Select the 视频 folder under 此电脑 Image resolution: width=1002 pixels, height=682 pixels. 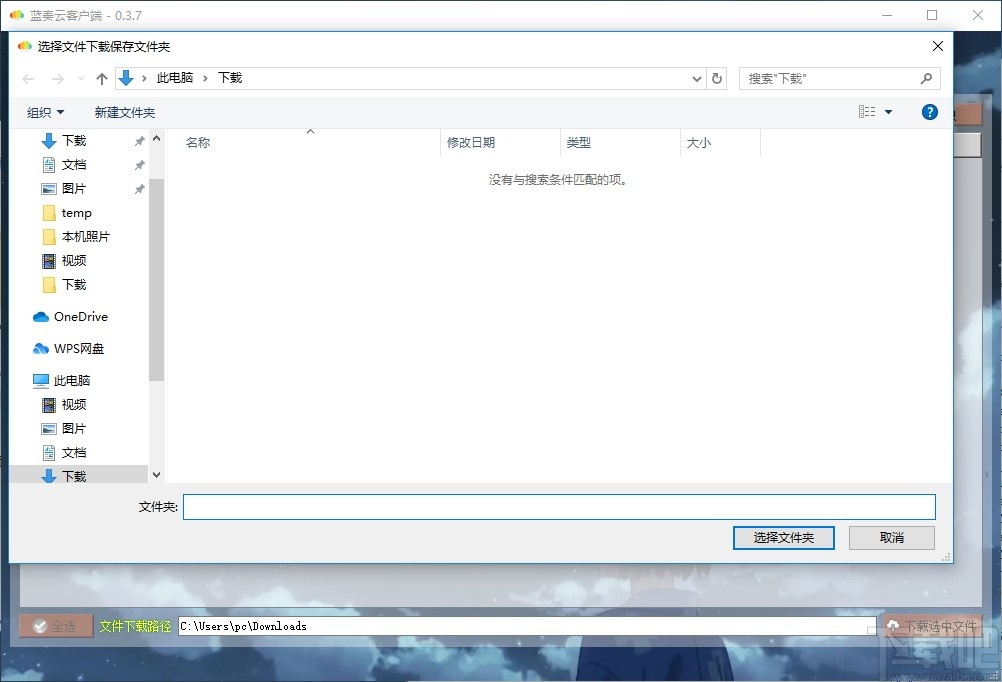73,404
